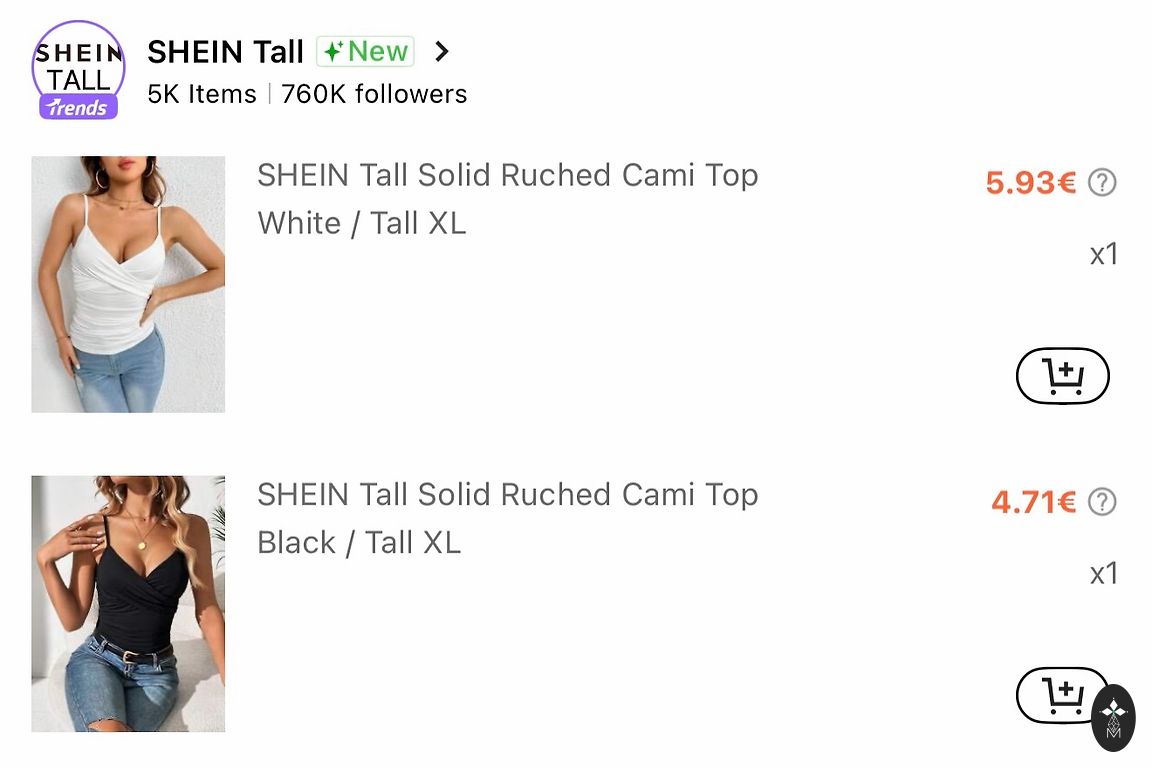1152x768 pixels.
Task: Click the floating dark round icon
Action: [x=1114, y=717]
